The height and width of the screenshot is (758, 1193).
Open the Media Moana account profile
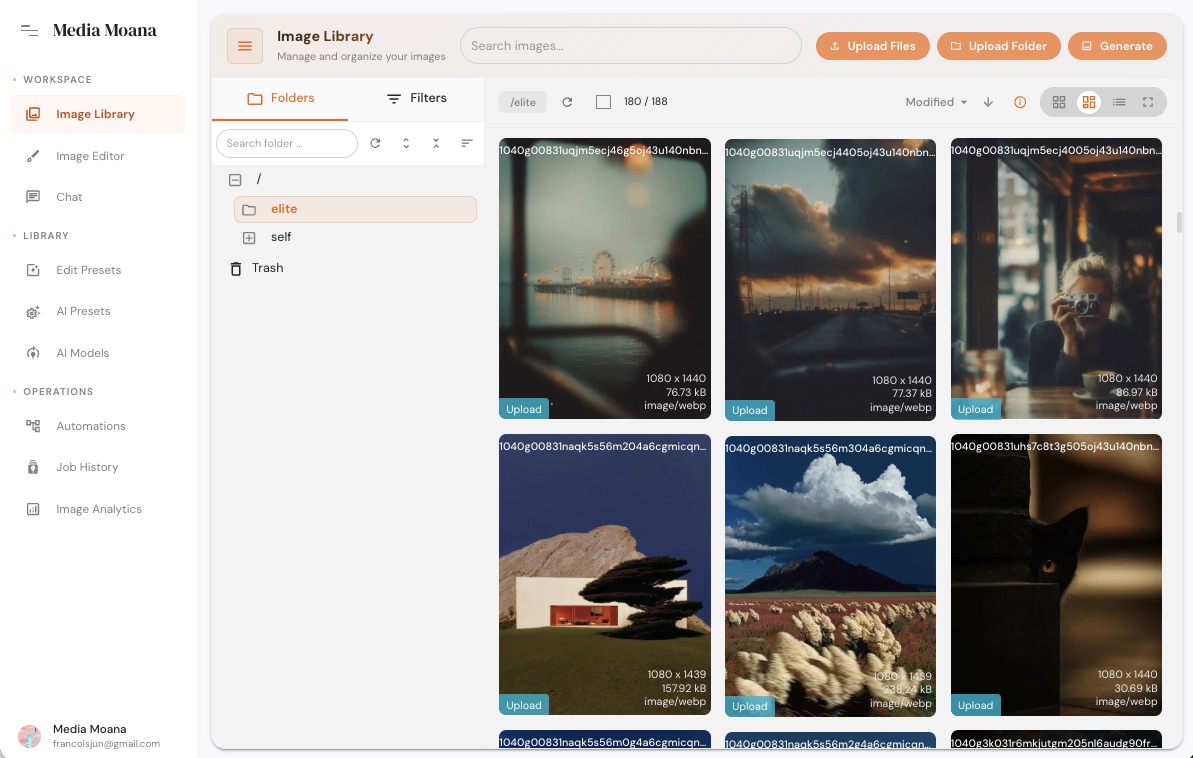coord(89,736)
